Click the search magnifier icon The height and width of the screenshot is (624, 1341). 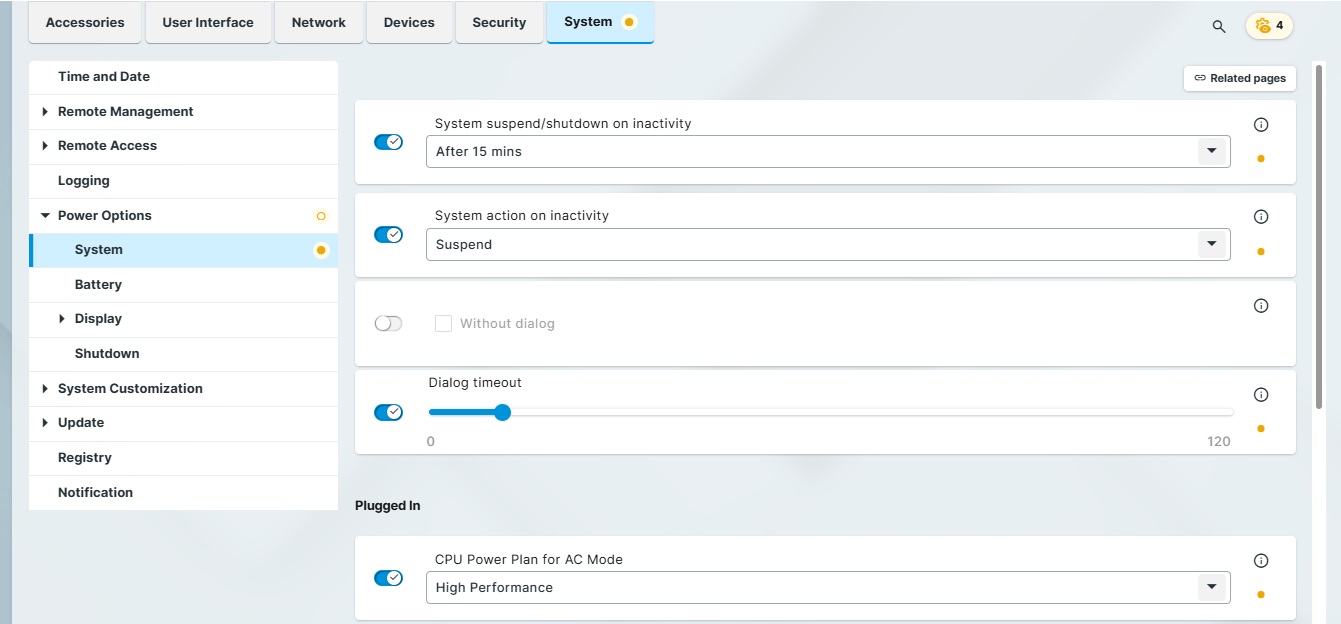click(x=1219, y=26)
